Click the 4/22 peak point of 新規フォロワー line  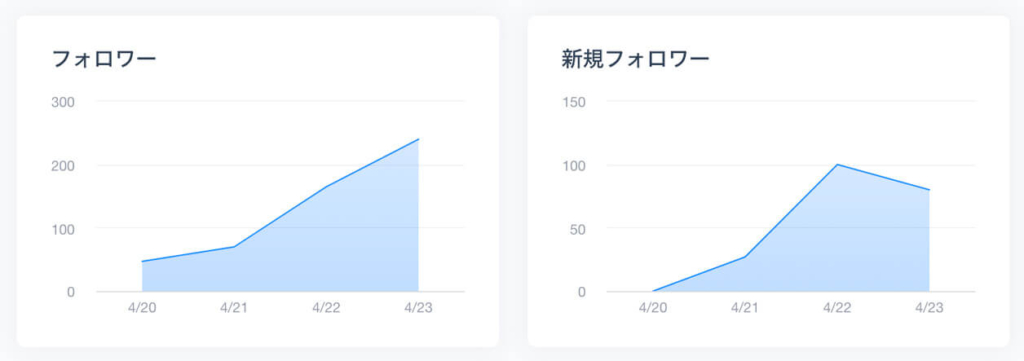point(837,165)
